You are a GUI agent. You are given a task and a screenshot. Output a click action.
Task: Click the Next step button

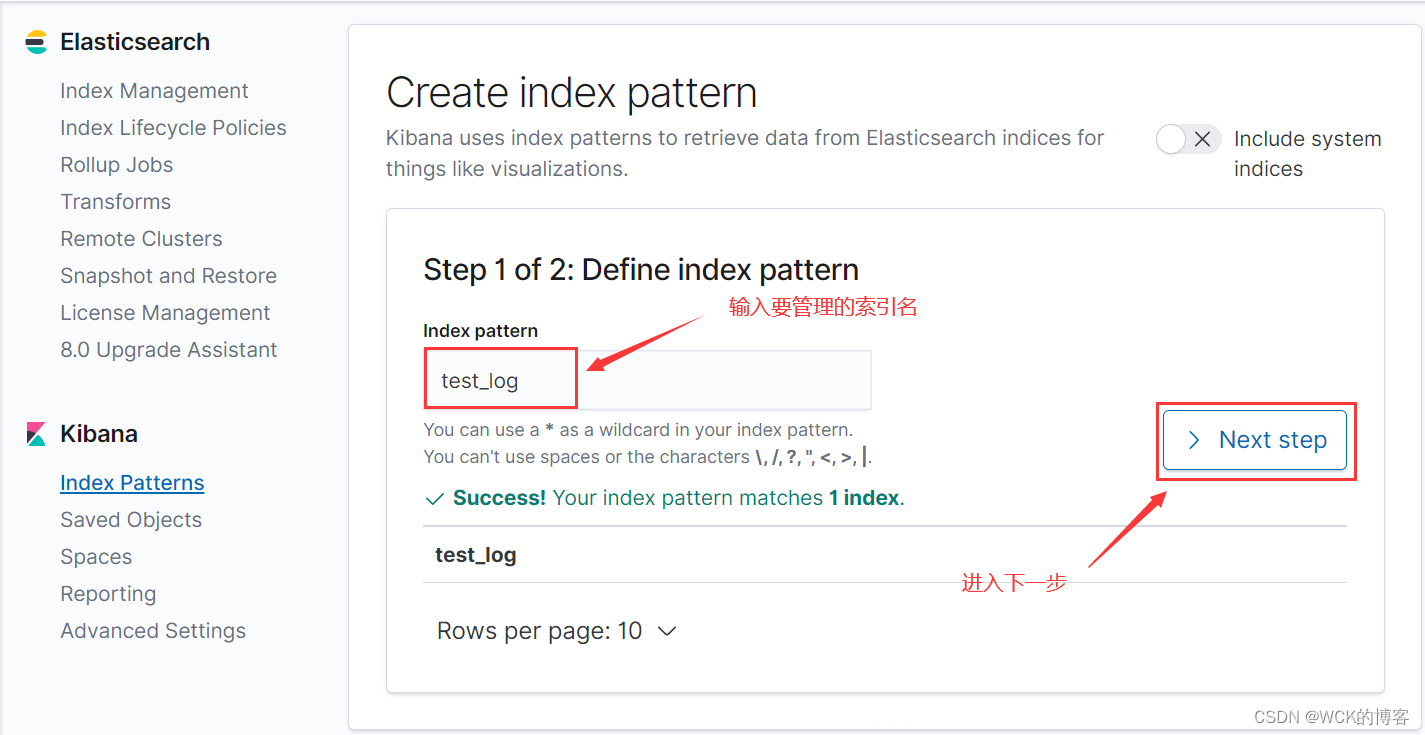(1255, 440)
